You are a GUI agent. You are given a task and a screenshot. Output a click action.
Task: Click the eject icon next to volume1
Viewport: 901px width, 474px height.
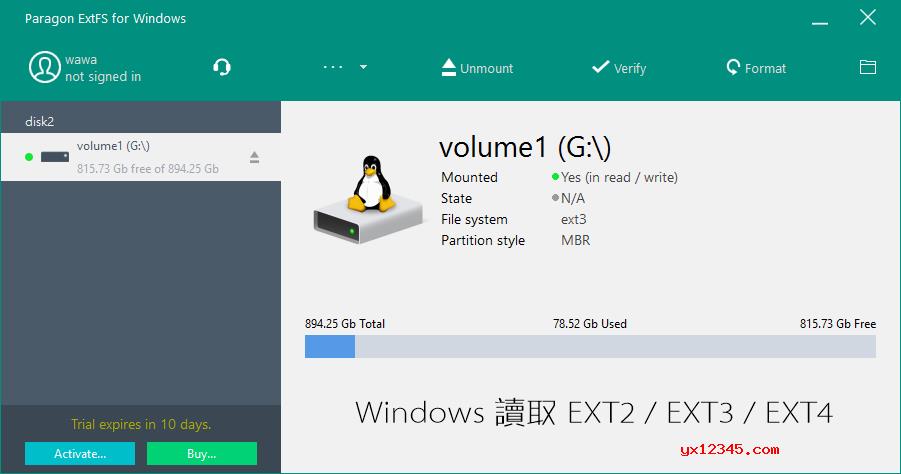point(255,157)
